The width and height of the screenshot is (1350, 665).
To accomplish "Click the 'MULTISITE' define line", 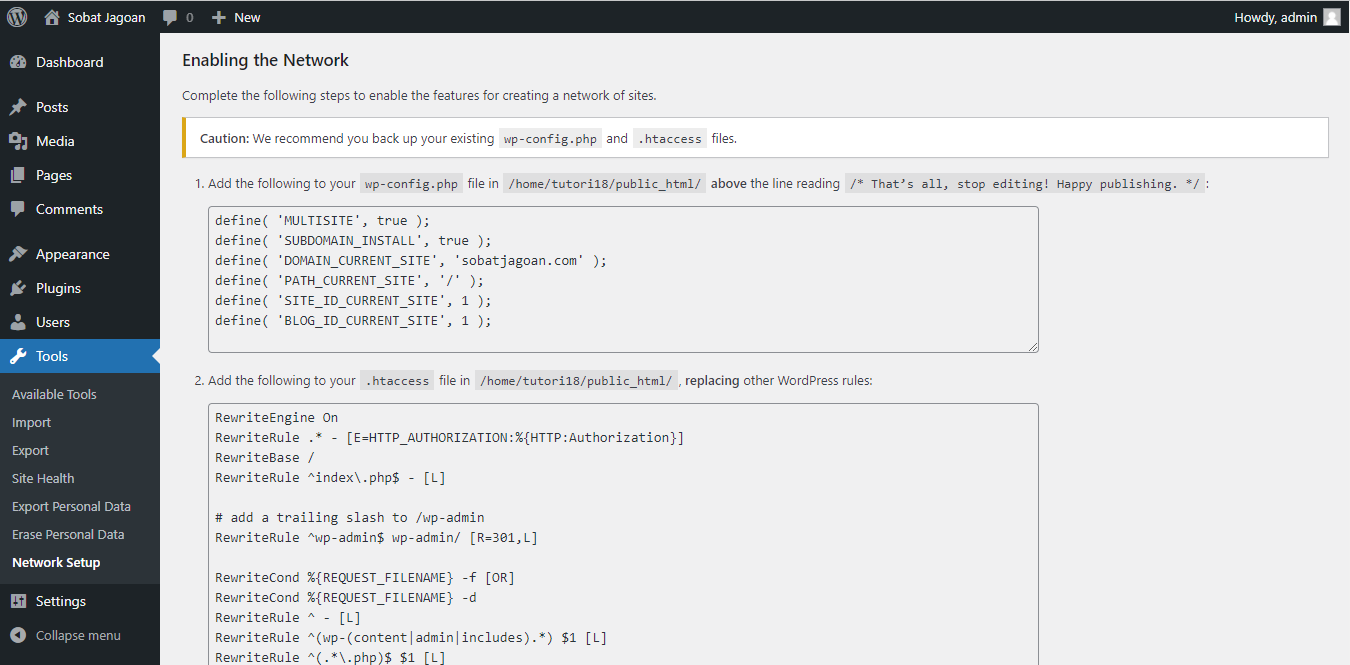I will pos(322,220).
